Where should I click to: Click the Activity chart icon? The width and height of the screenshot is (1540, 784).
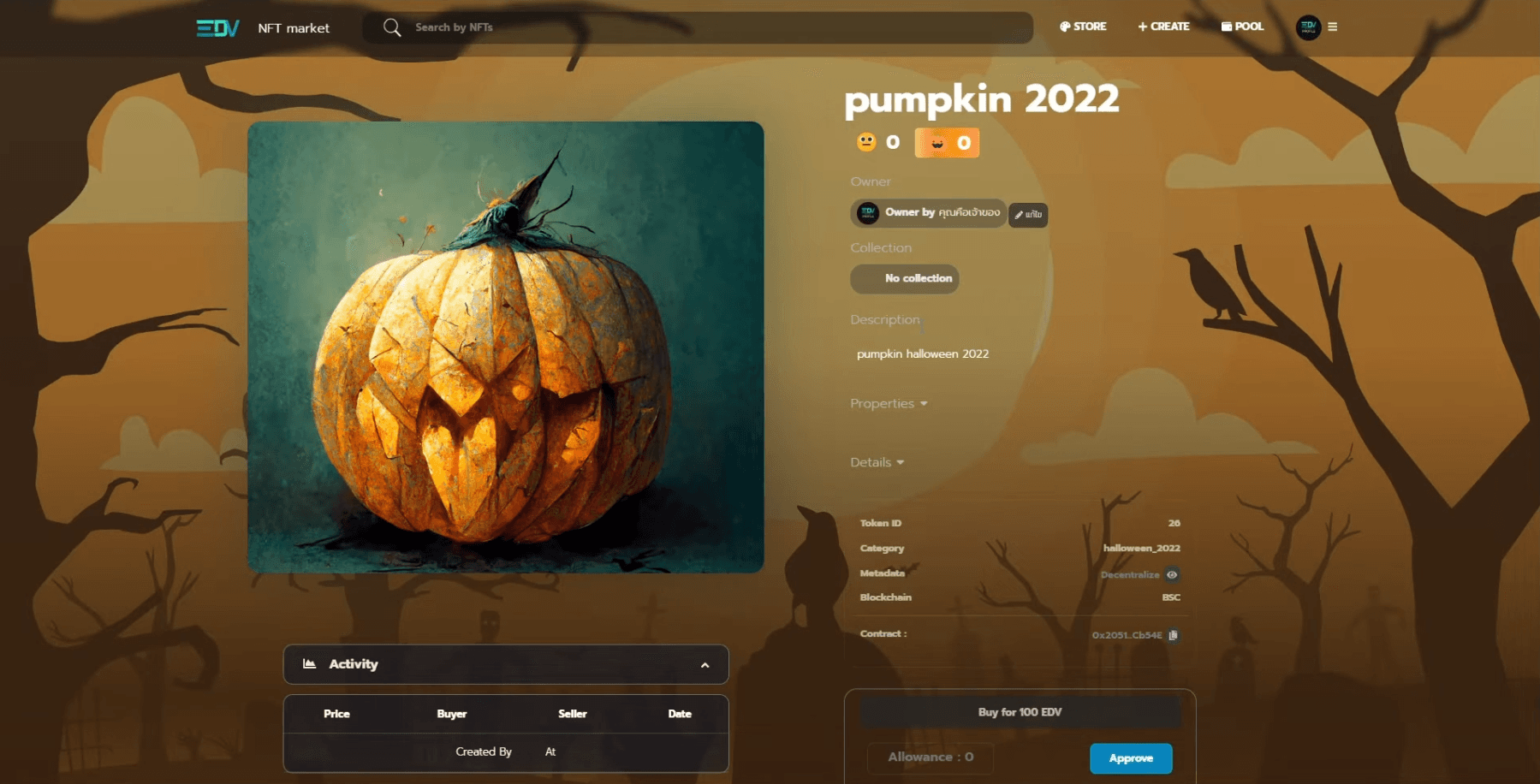pyautogui.click(x=310, y=664)
